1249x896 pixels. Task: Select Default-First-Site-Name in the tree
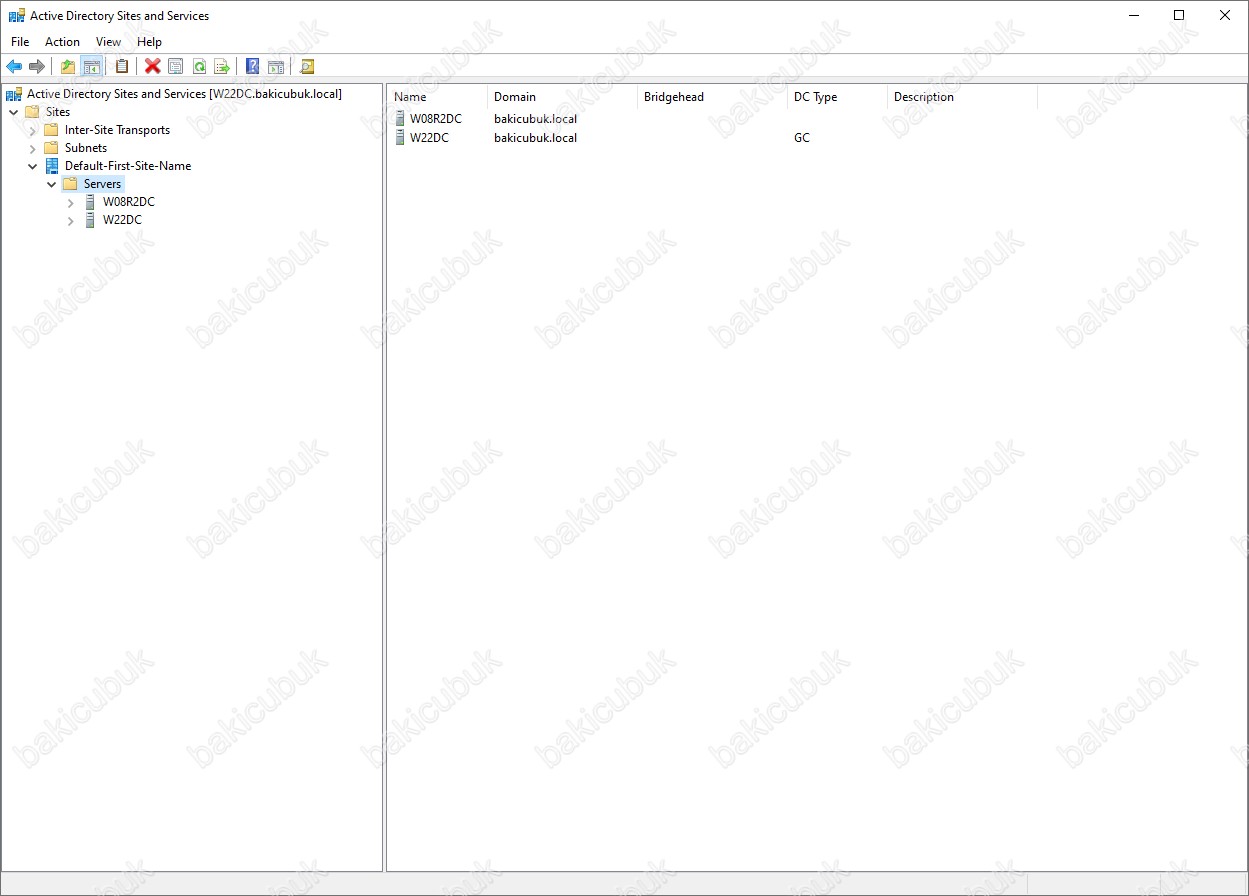click(x=128, y=166)
